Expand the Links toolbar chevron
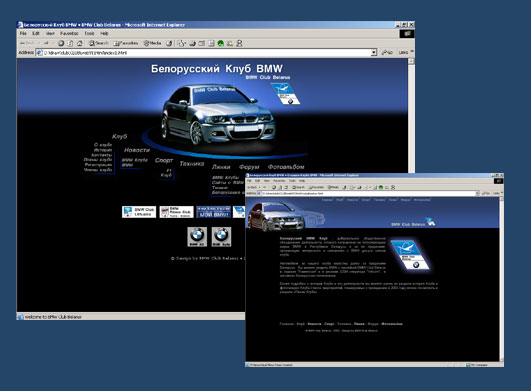Viewport: 531px width, 391px height. [412, 52]
